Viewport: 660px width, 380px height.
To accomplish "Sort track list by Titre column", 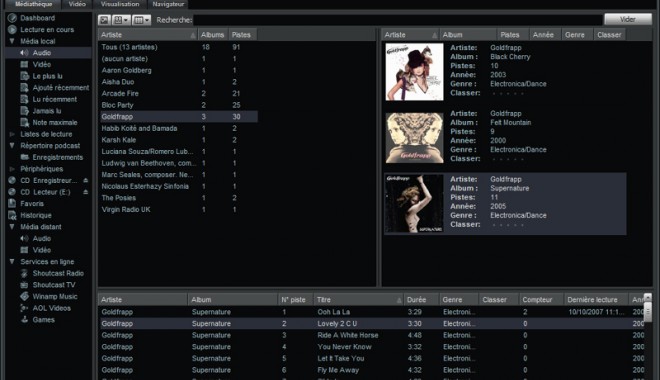I will pyautogui.click(x=358, y=300).
